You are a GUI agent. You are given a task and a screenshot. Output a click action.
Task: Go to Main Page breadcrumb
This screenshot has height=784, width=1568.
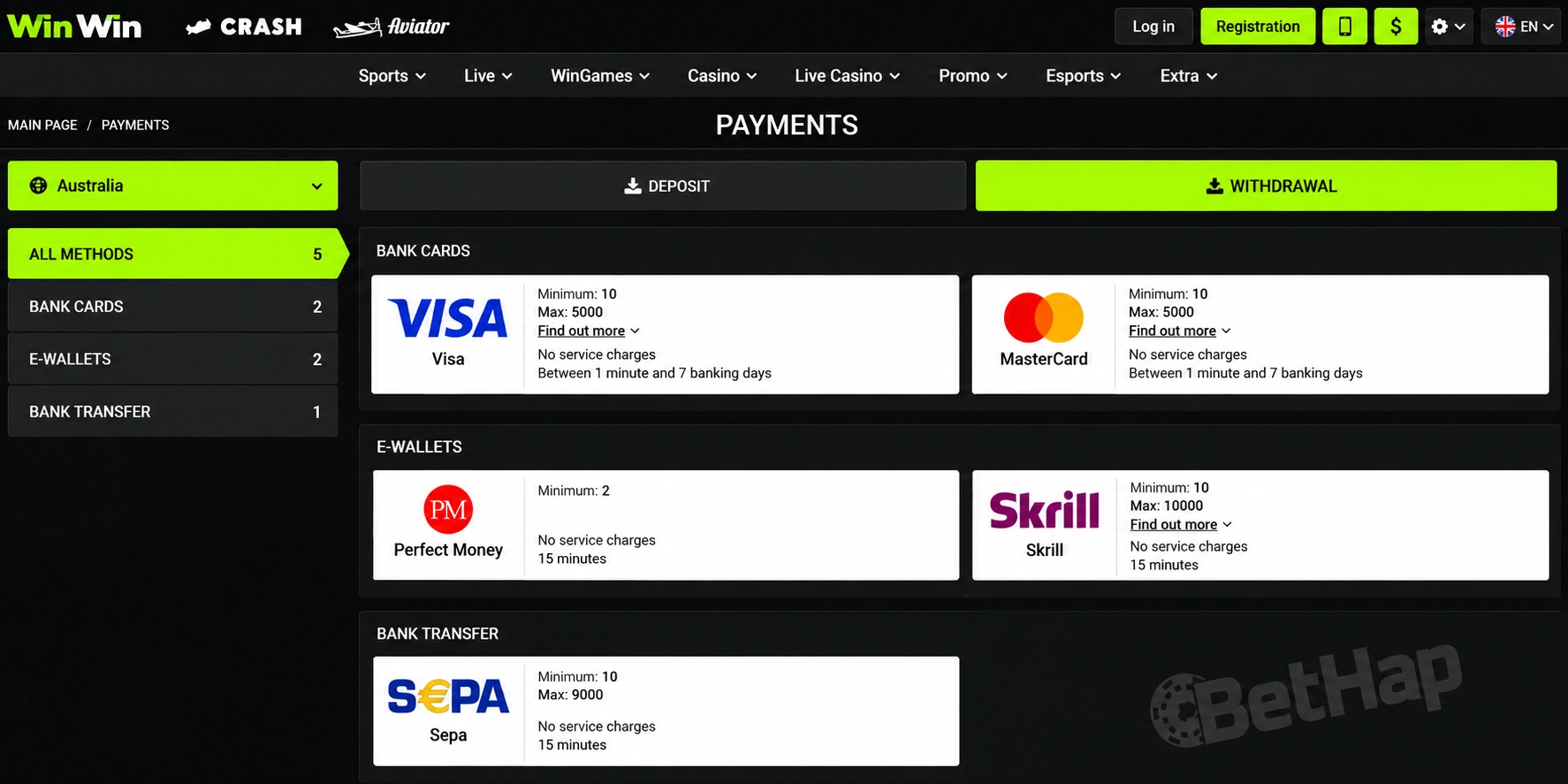[x=42, y=125]
